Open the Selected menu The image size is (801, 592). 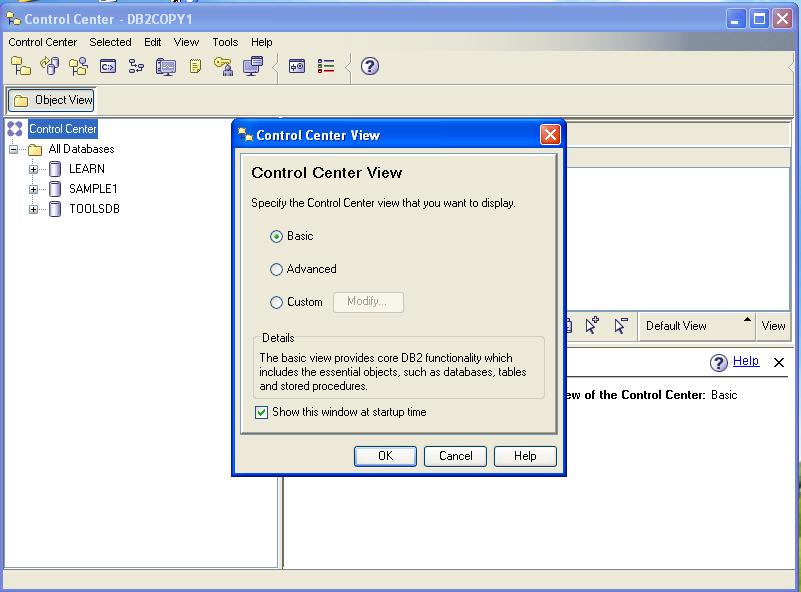(x=110, y=42)
